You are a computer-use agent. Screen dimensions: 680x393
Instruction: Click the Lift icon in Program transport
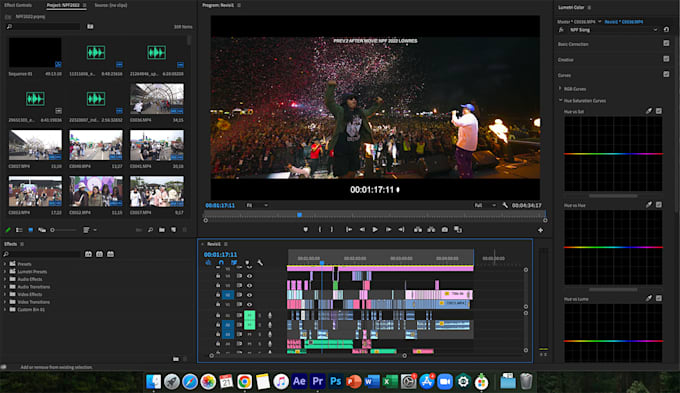click(418, 229)
